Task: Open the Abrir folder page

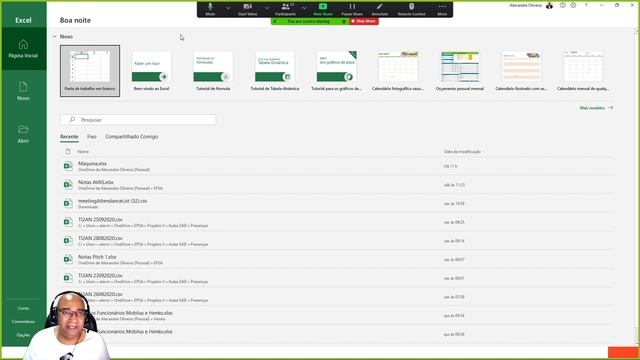Action: [23, 134]
